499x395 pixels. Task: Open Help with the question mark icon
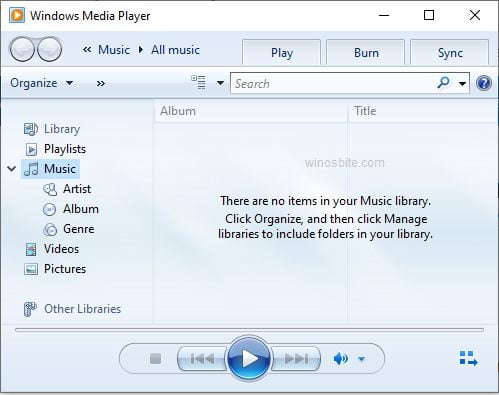tap(484, 83)
